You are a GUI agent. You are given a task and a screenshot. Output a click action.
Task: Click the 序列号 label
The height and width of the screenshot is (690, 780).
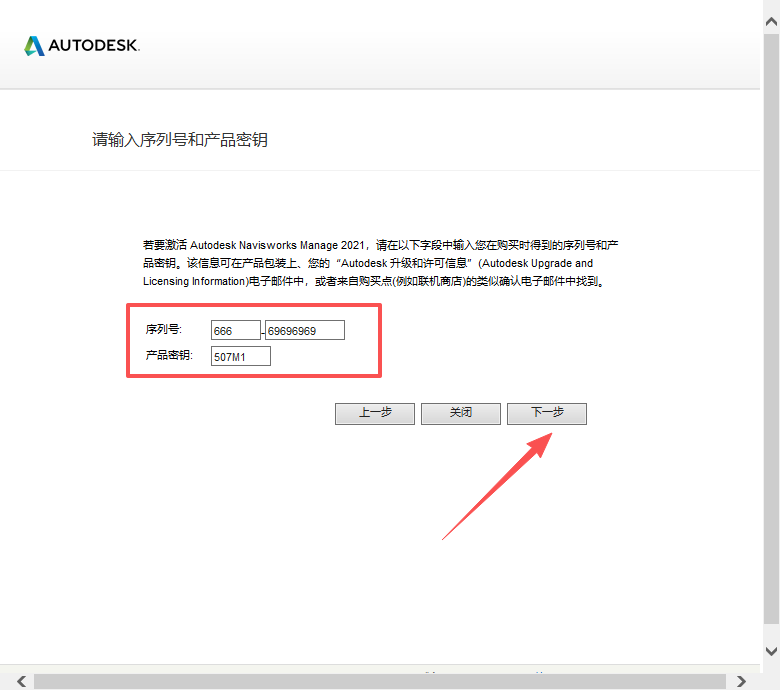tap(164, 329)
